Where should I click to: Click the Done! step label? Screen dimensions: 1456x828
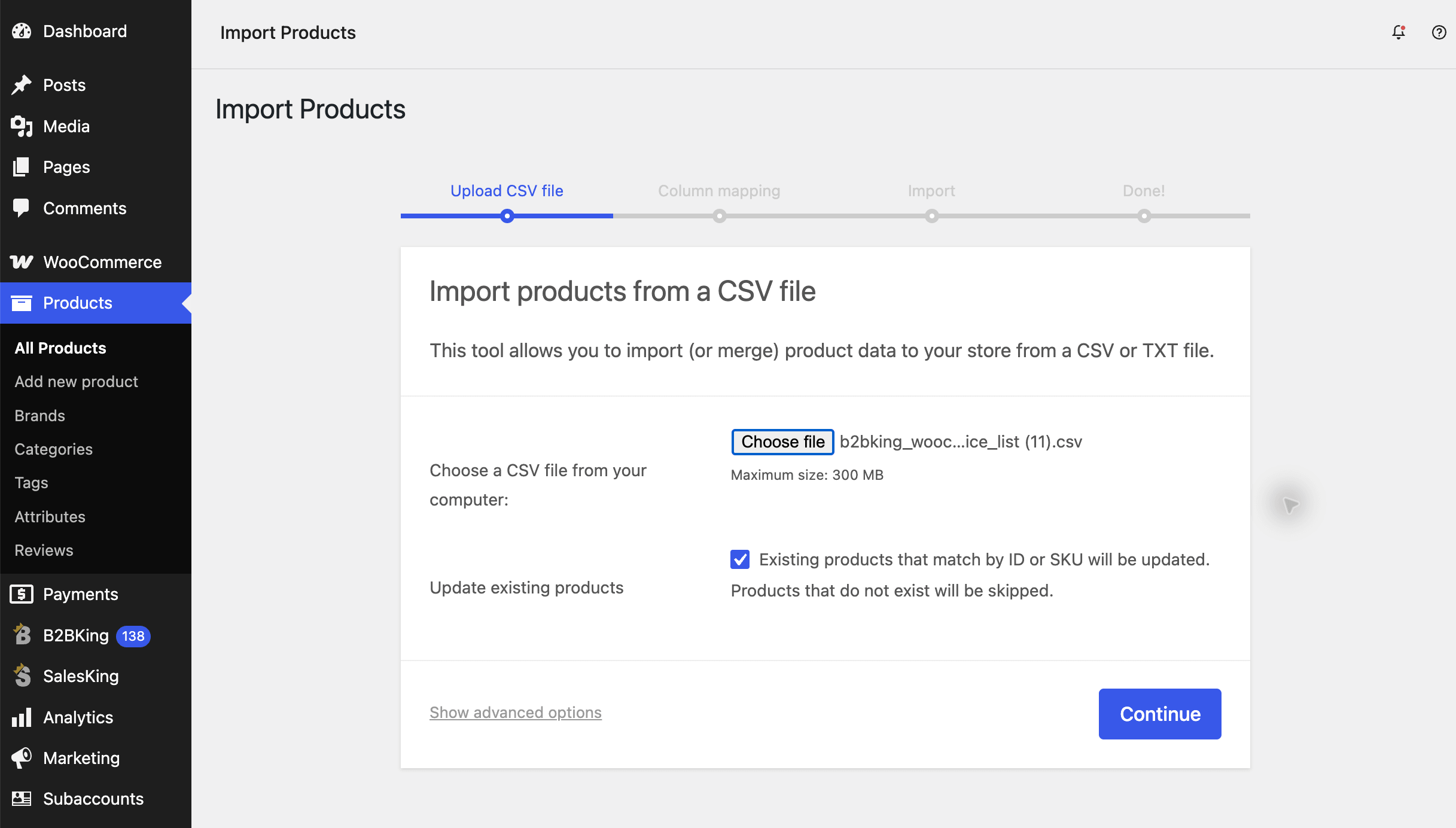click(x=1144, y=191)
